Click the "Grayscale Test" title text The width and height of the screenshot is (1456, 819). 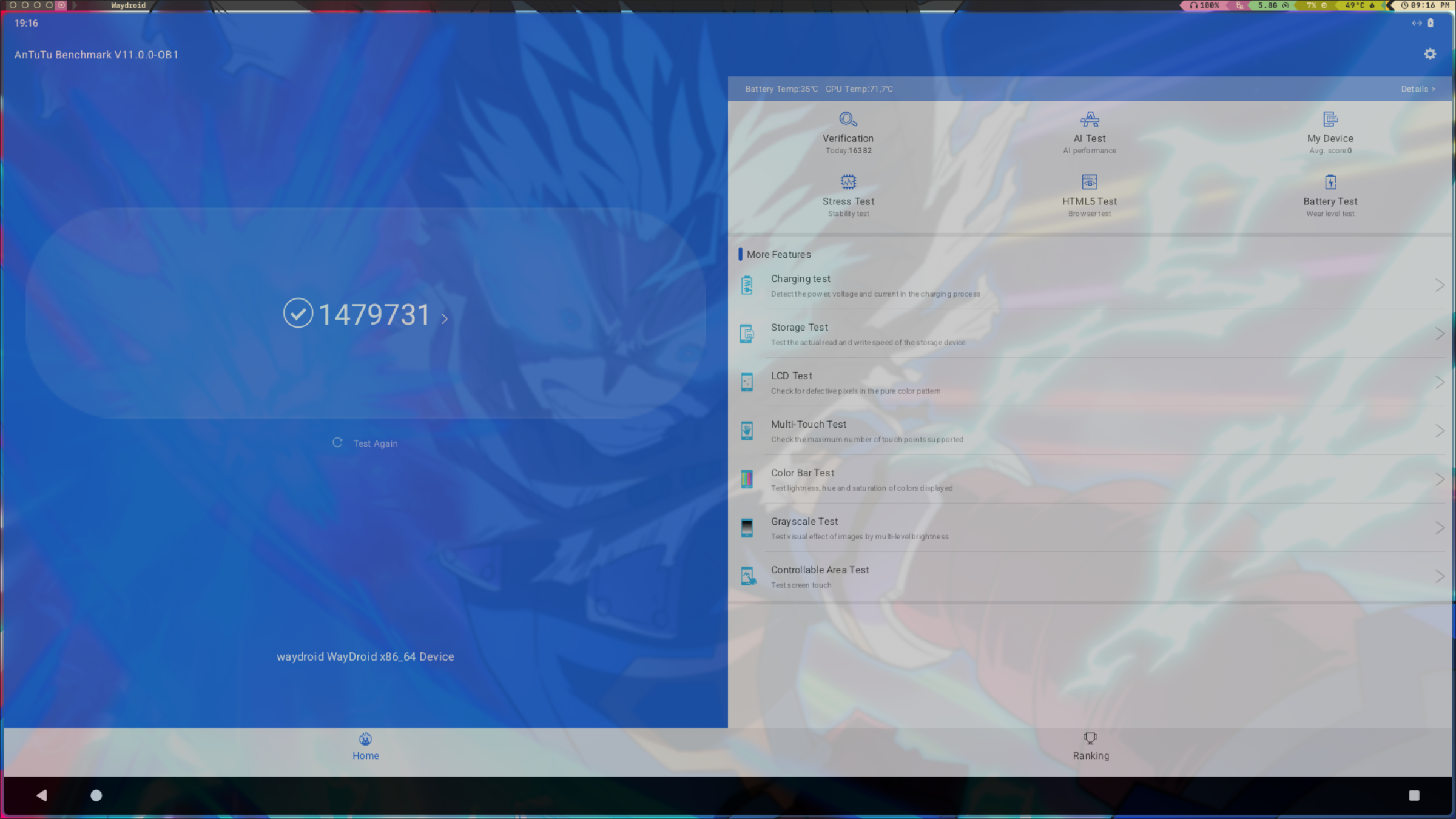point(804,522)
